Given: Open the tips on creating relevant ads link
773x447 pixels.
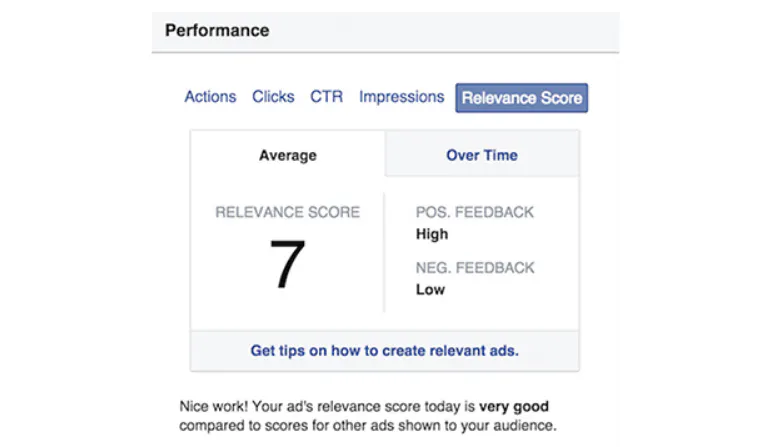Looking at the screenshot, I should pos(384,351).
